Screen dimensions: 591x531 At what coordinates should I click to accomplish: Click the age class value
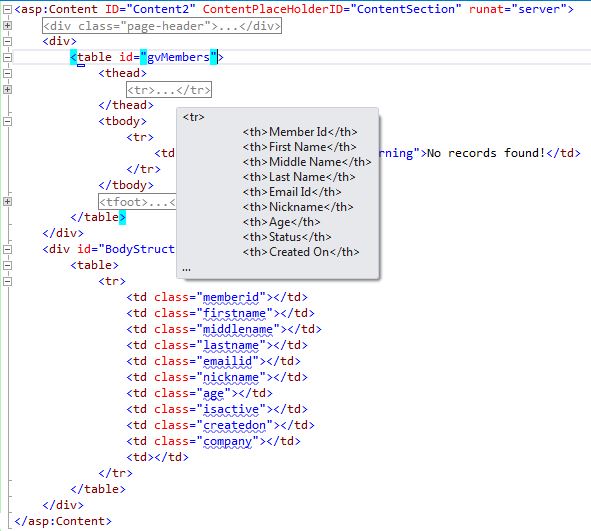click(214, 393)
